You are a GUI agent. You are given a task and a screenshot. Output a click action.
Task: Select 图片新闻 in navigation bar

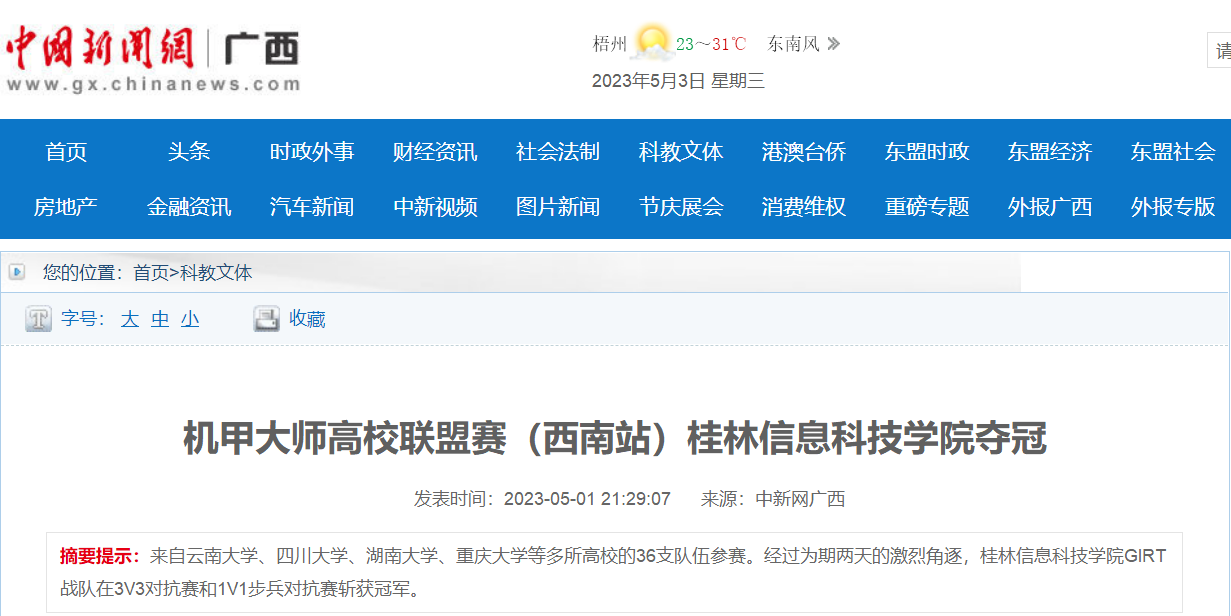click(x=558, y=207)
